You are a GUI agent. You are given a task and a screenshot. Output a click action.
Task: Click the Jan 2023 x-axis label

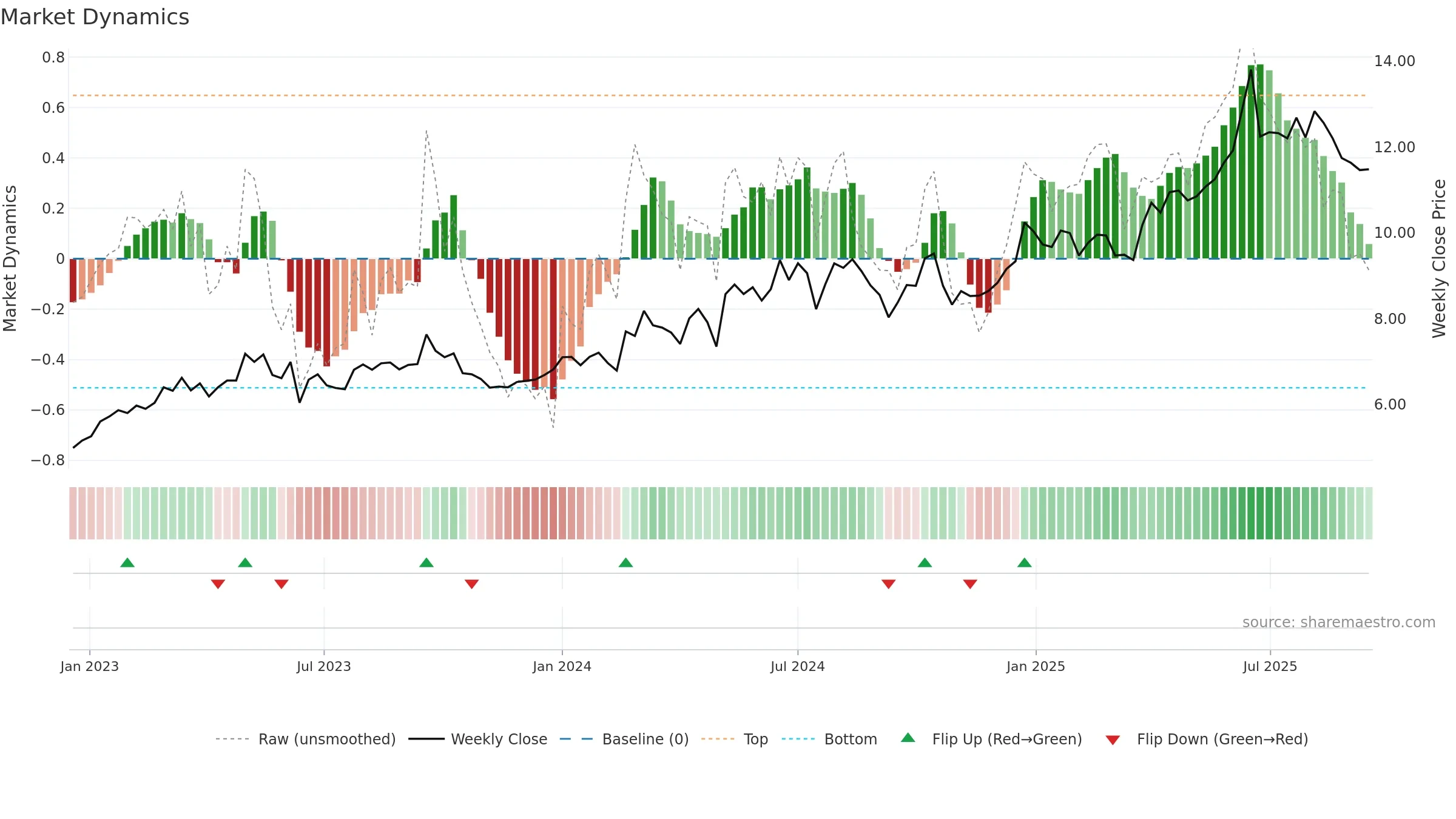click(x=90, y=666)
